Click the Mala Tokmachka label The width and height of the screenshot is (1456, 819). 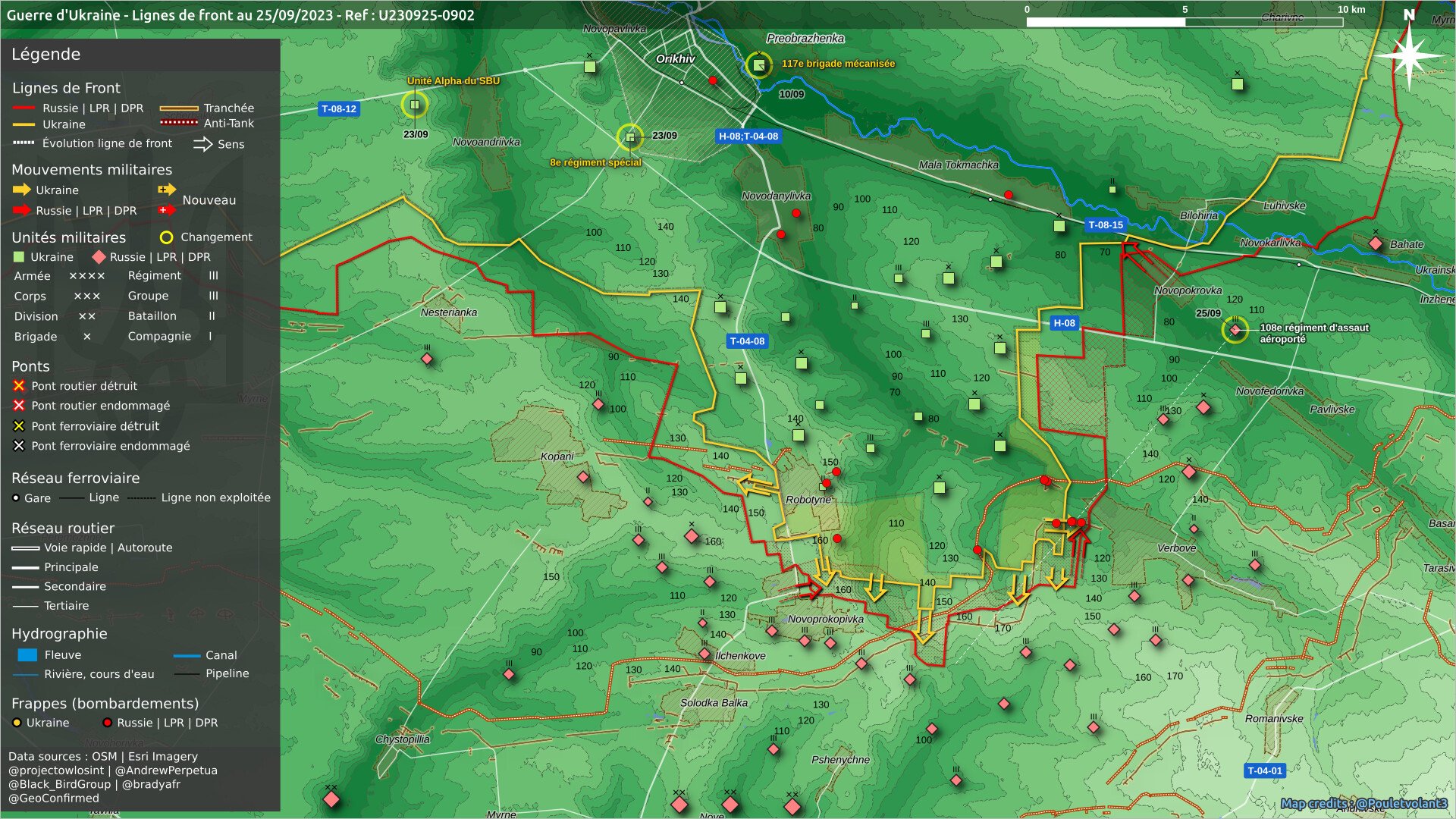coord(959,165)
